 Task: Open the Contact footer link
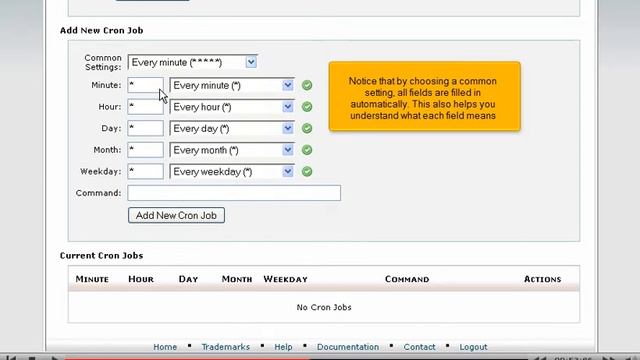[419, 347]
